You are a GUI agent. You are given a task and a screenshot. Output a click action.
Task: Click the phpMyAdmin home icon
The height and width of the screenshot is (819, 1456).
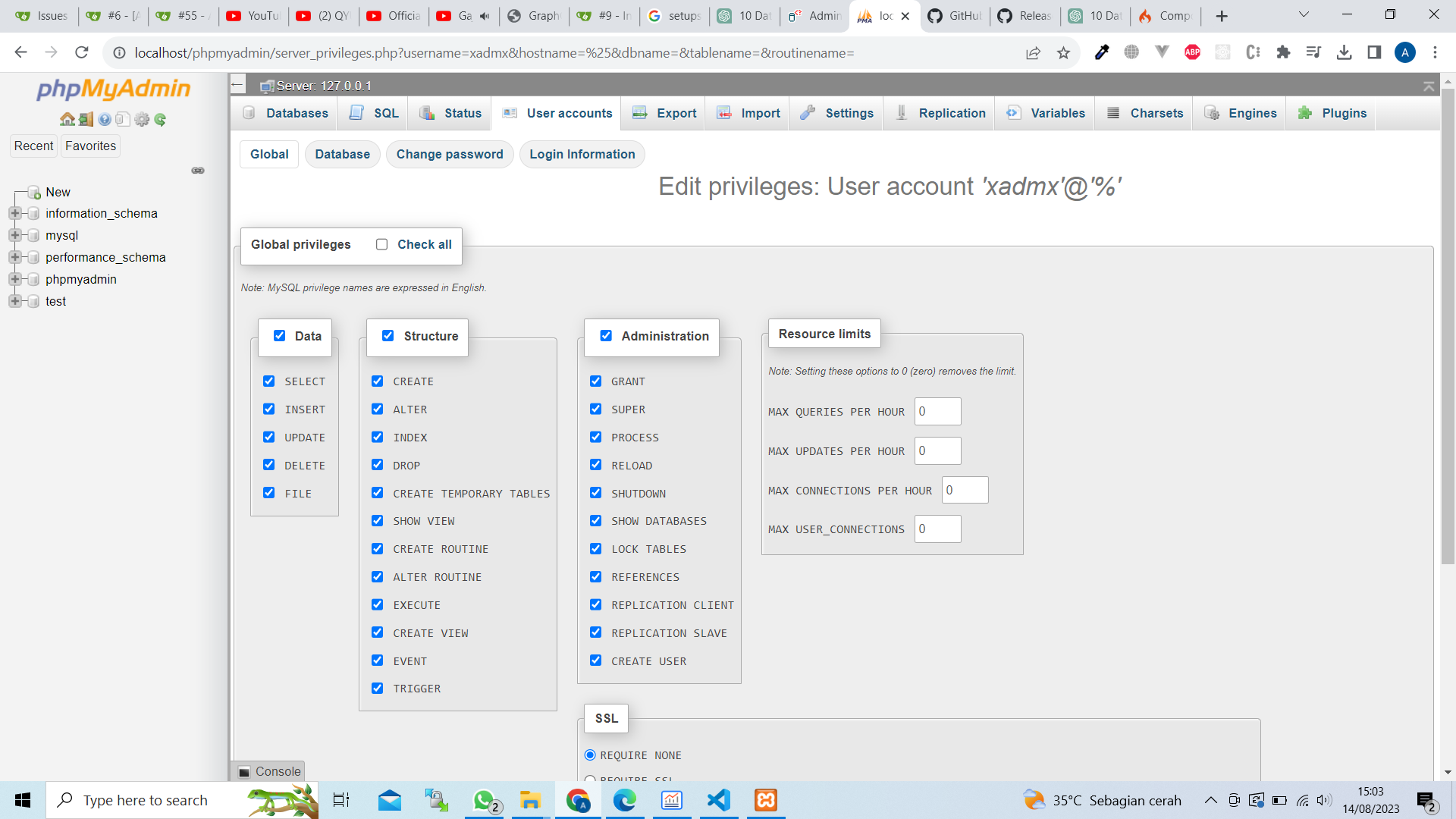click(67, 119)
